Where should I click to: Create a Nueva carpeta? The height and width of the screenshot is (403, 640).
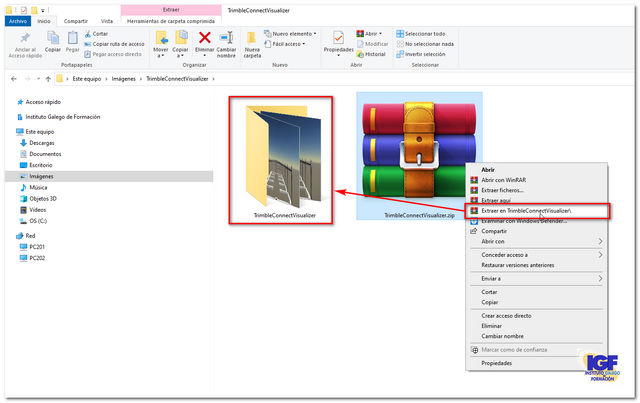coord(252,44)
